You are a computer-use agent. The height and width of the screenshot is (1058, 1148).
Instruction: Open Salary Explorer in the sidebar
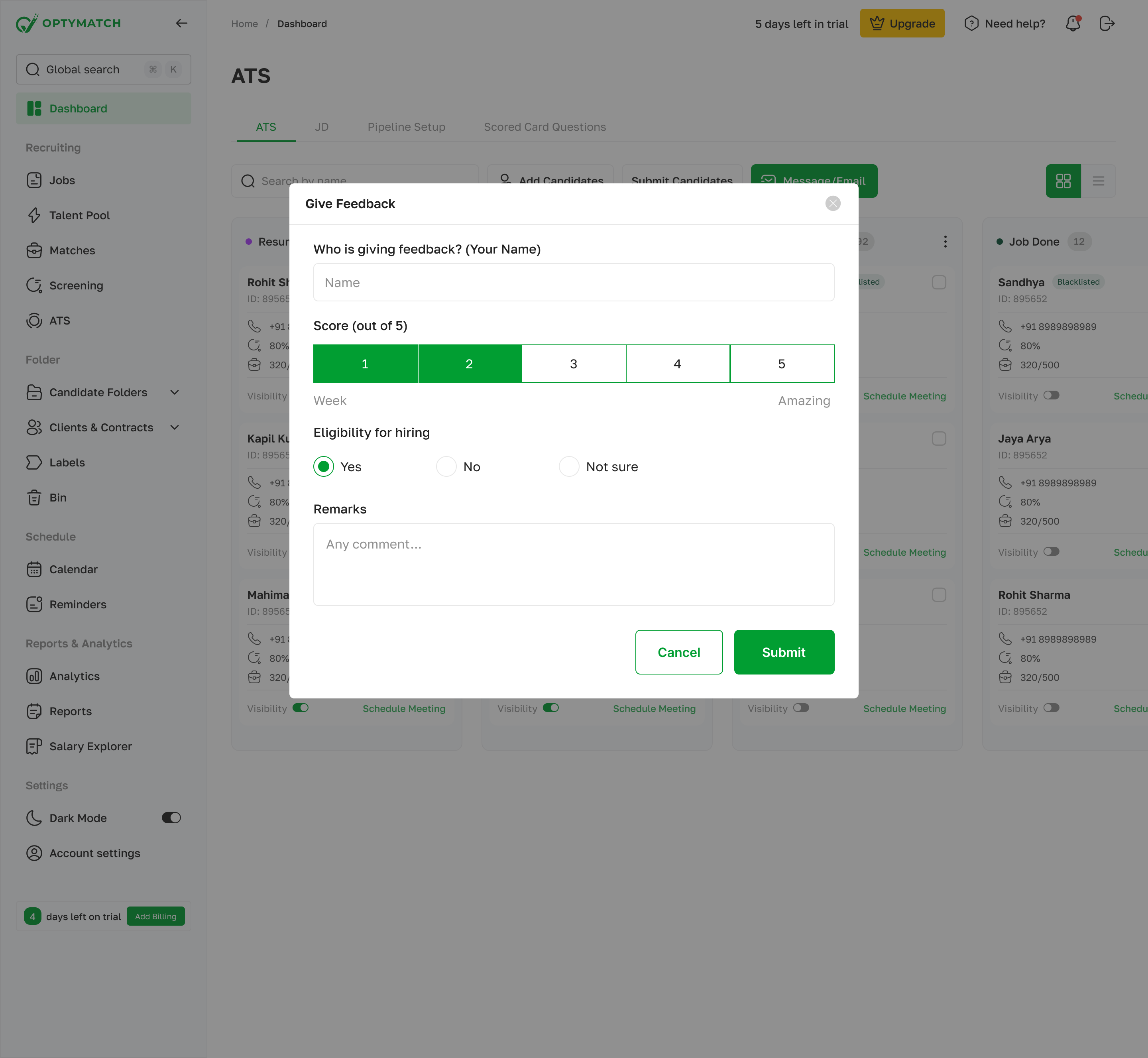coord(90,746)
